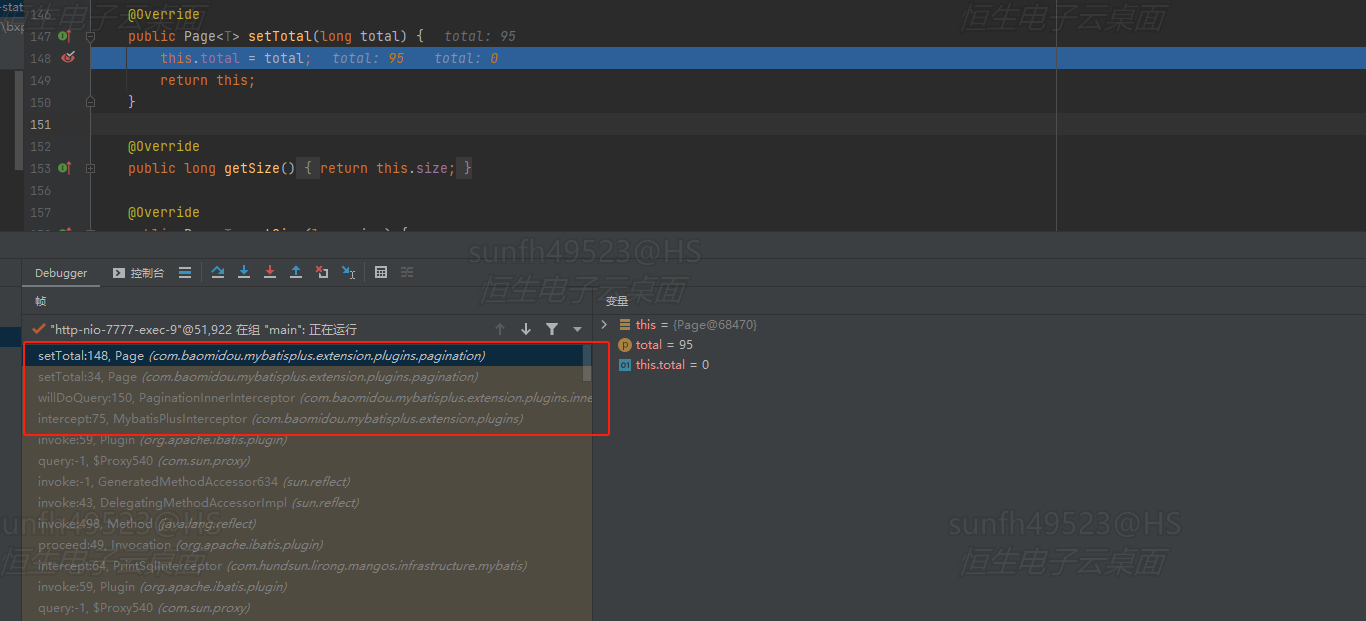Click the Run to Cursor icon
This screenshot has width=1366, height=621.
(348, 272)
